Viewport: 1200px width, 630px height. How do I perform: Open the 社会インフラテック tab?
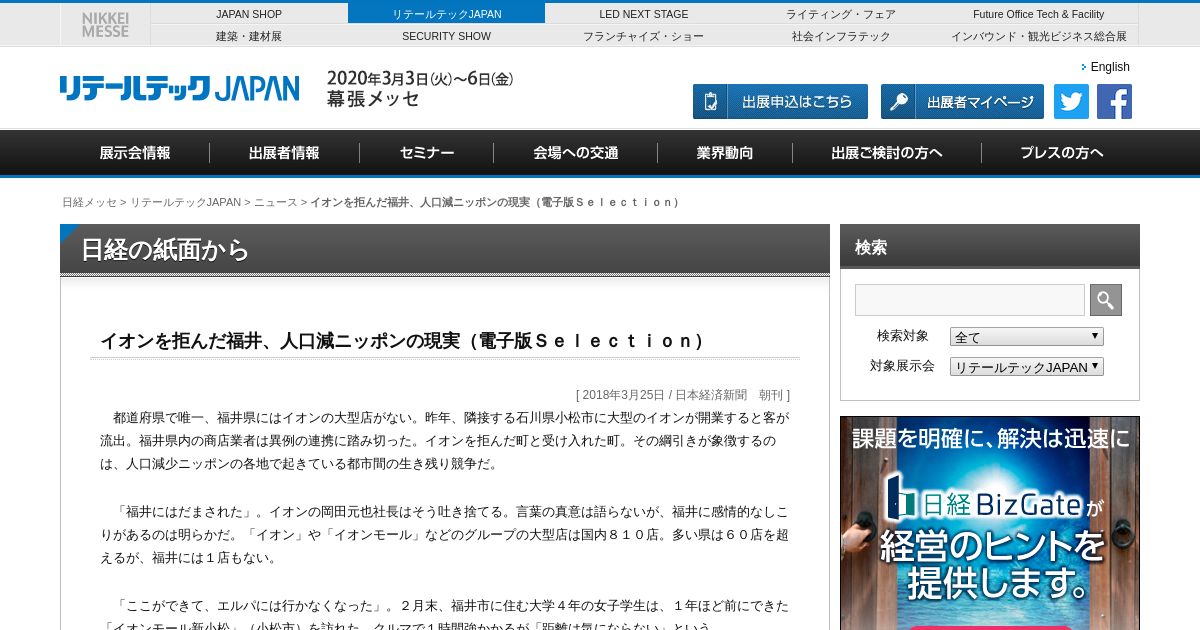click(x=841, y=36)
